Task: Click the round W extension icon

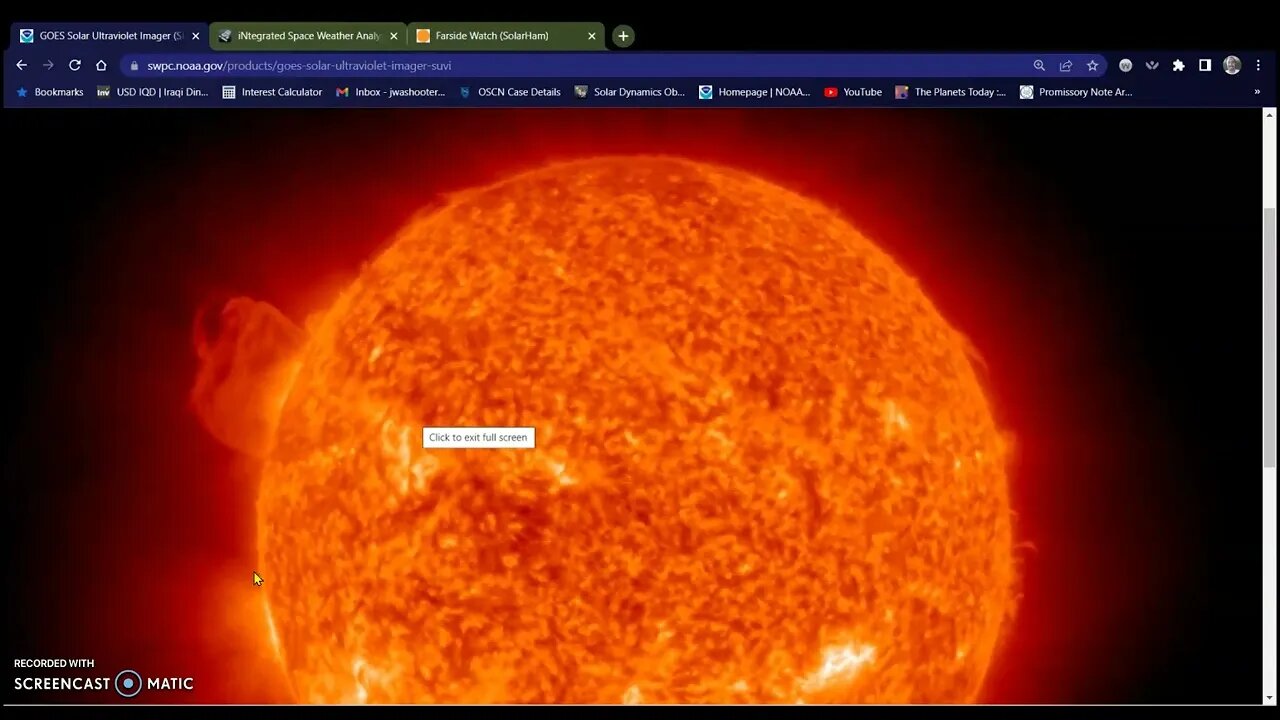Action: tap(1126, 65)
